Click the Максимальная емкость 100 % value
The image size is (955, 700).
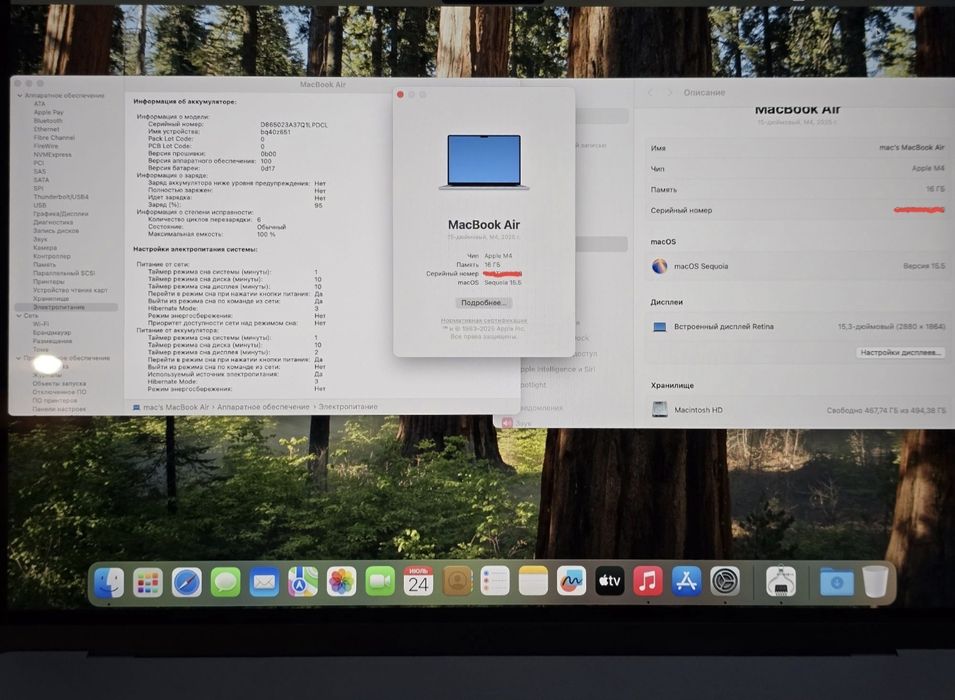pyautogui.click(x=266, y=235)
